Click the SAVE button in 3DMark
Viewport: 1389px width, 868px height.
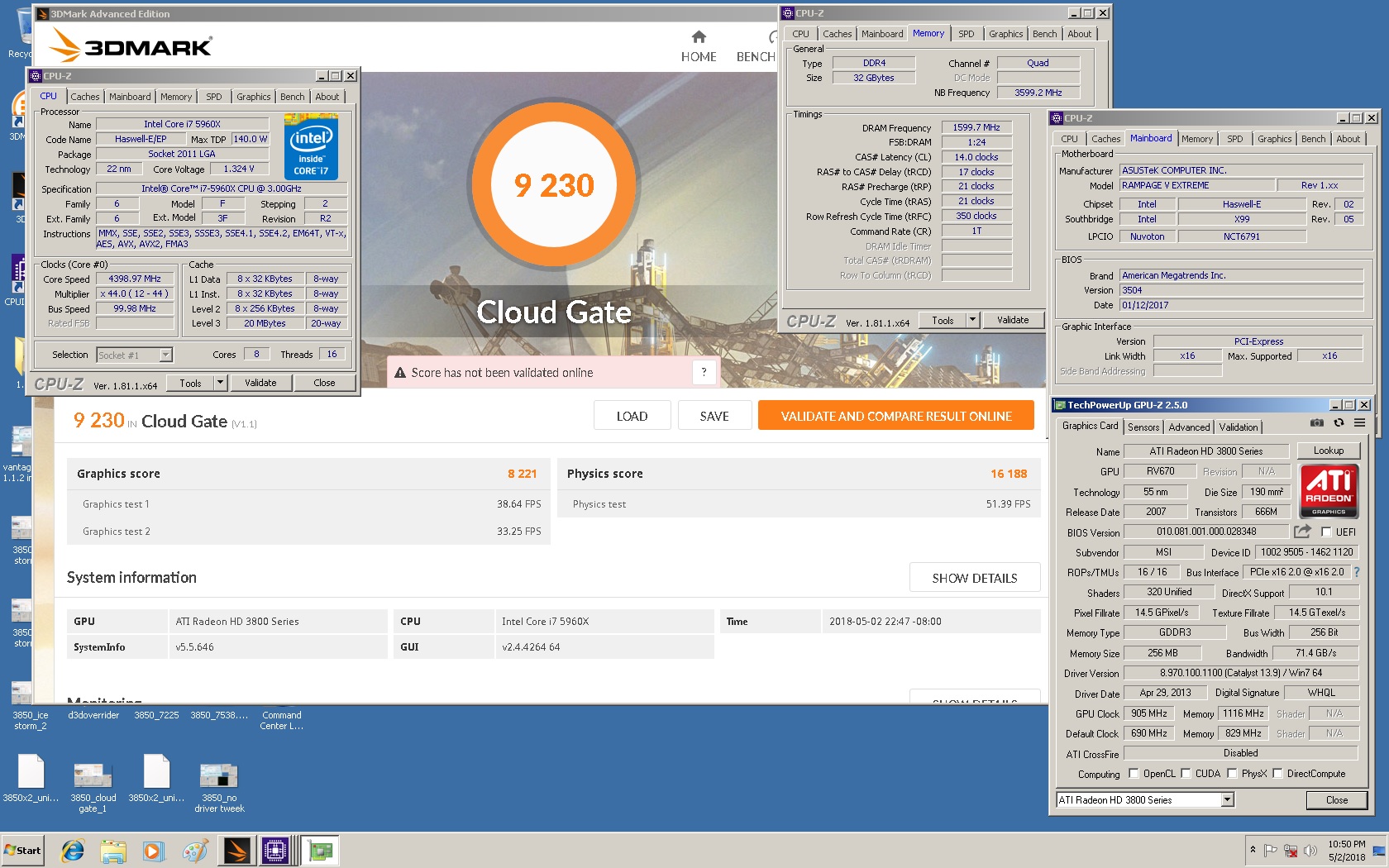[714, 416]
